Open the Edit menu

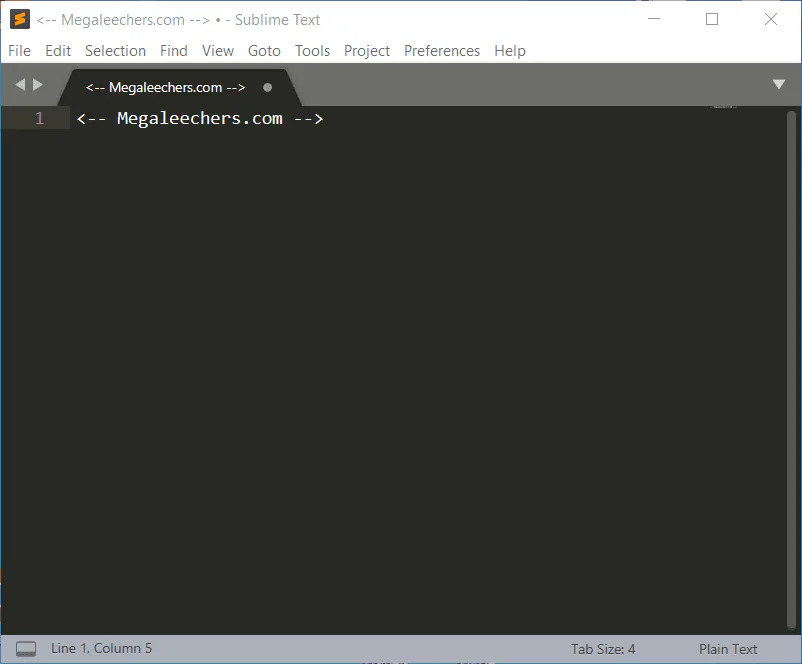point(58,51)
